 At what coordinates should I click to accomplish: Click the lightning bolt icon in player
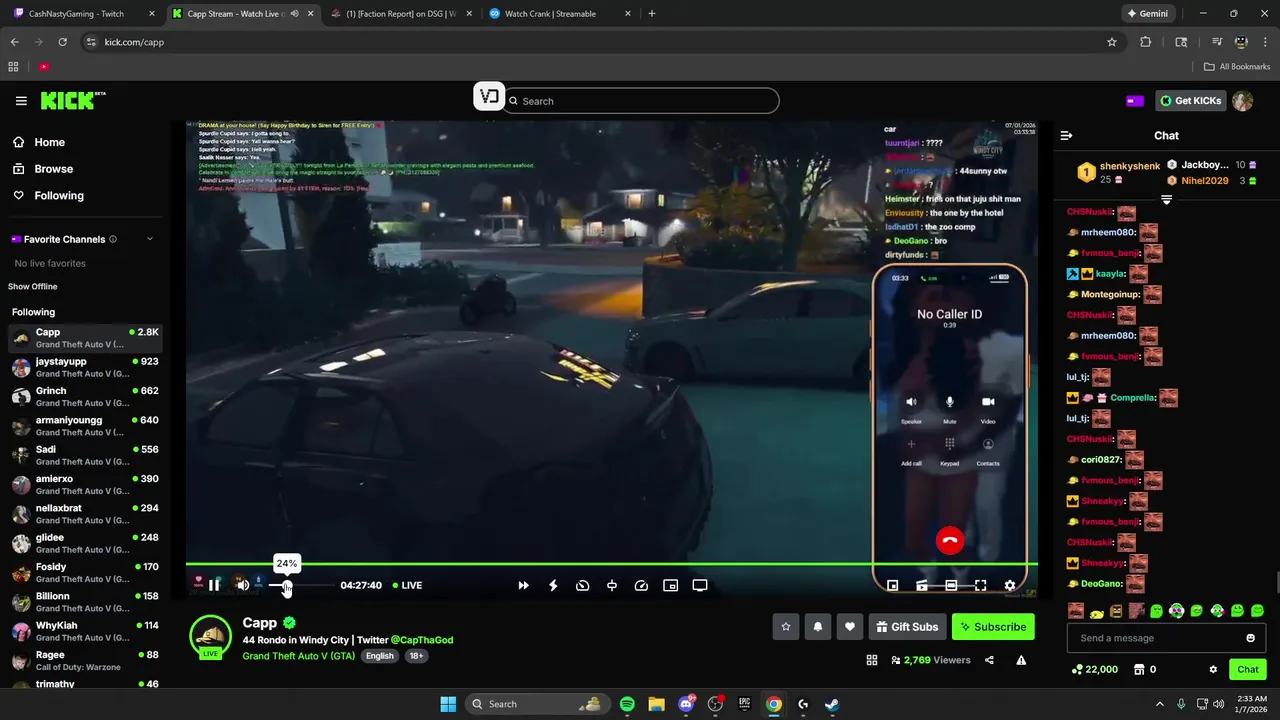pos(553,585)
